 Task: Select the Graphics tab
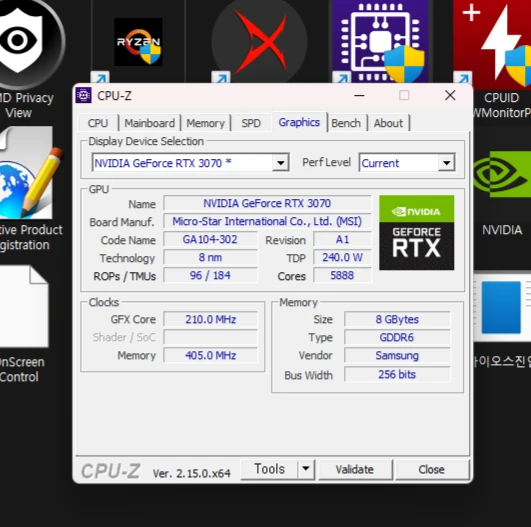pos(299,122)
